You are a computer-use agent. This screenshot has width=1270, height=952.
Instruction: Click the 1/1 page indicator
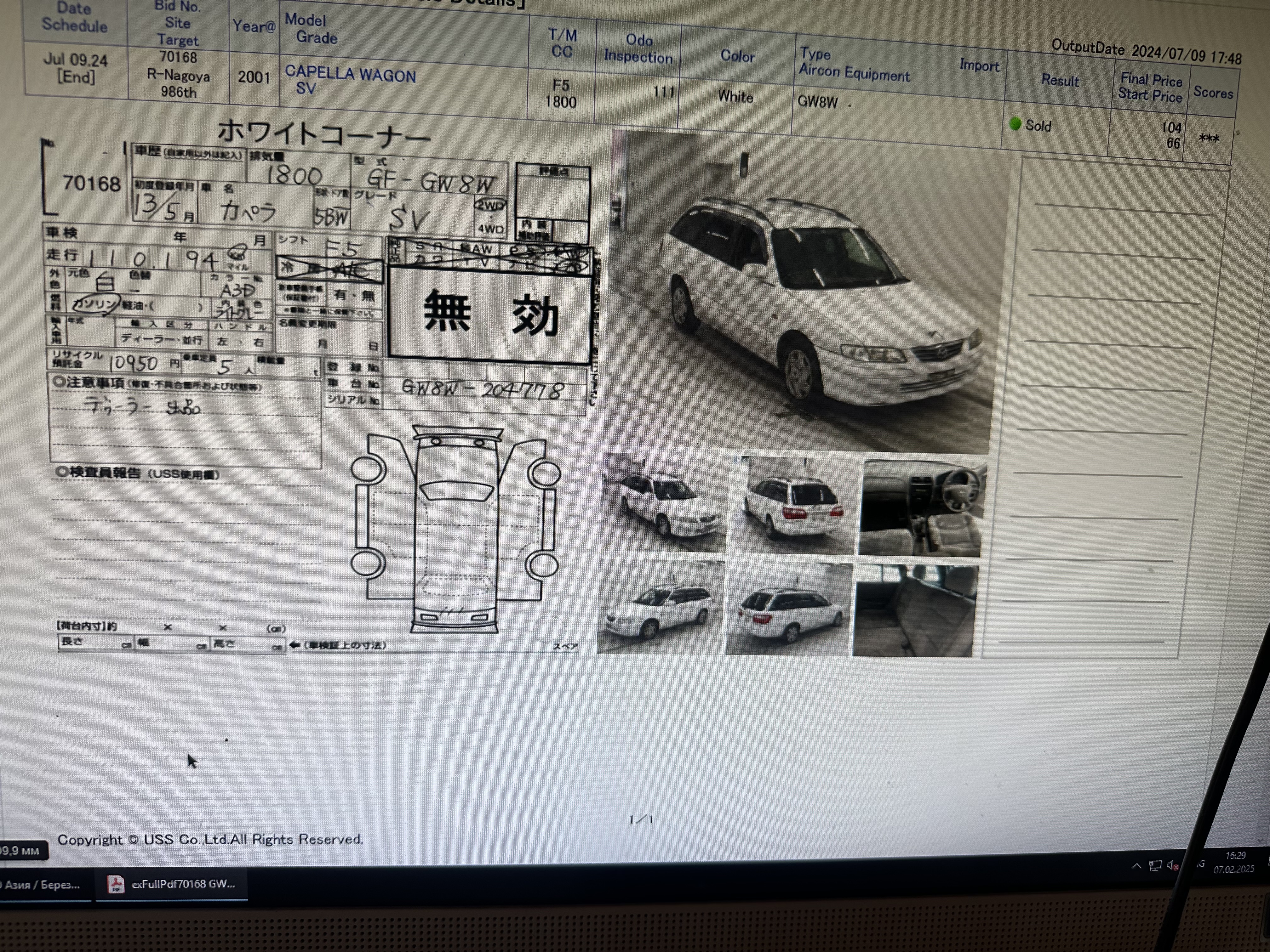pyautogui.click(x=641, y=819)
